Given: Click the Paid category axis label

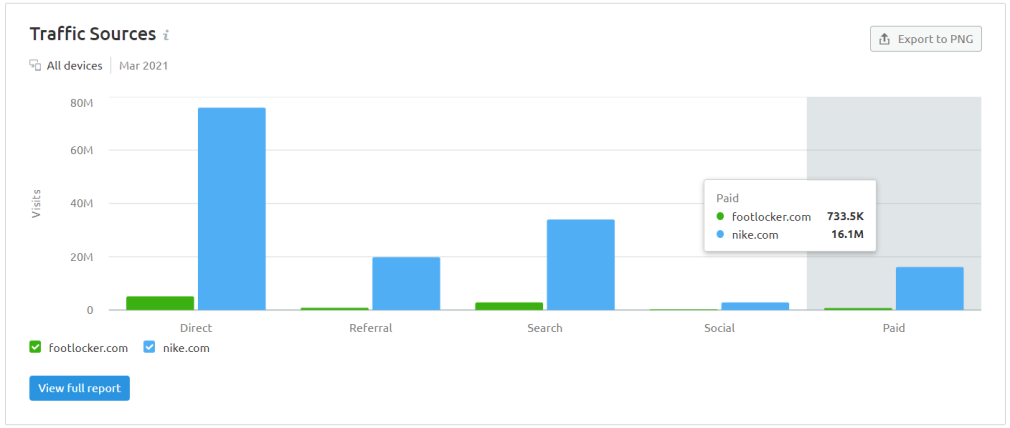Looking at the screenshot, I should (x=893, y=328).
